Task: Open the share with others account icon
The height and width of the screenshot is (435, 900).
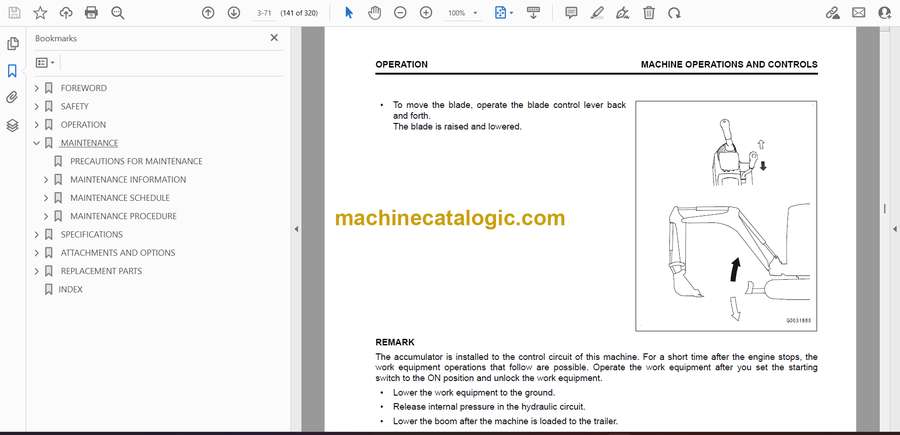Action: click(885, 13)
